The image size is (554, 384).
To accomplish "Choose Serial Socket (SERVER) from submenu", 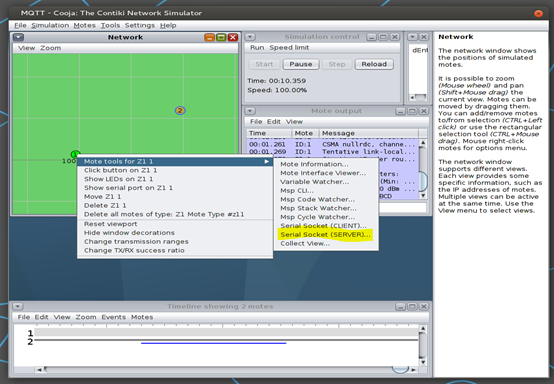I will click(326, 235).
